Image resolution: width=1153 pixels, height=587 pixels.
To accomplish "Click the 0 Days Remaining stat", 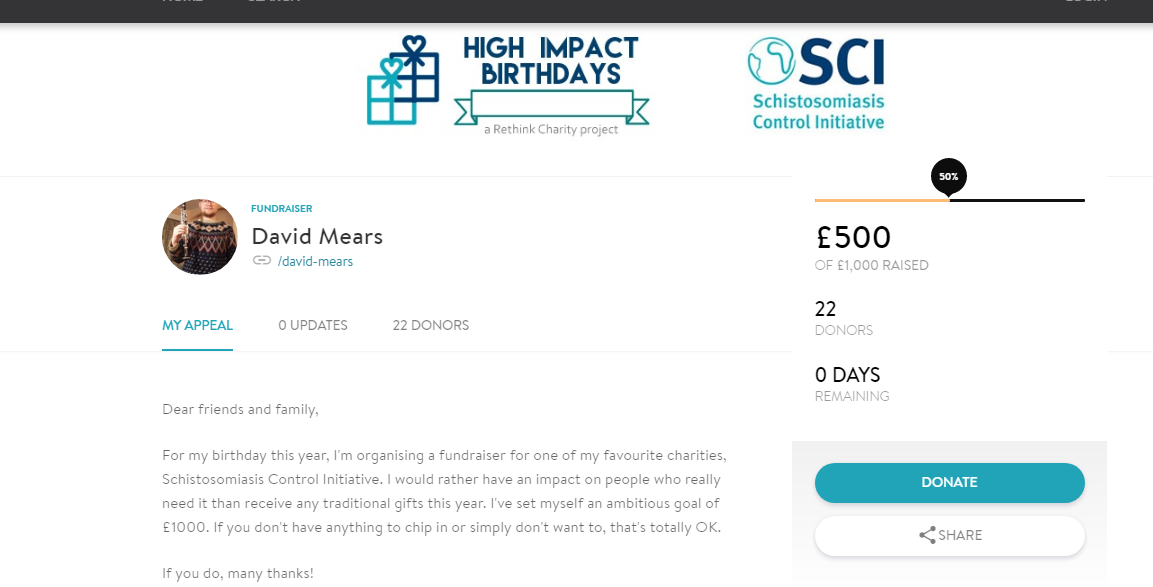I will point(848,383).
